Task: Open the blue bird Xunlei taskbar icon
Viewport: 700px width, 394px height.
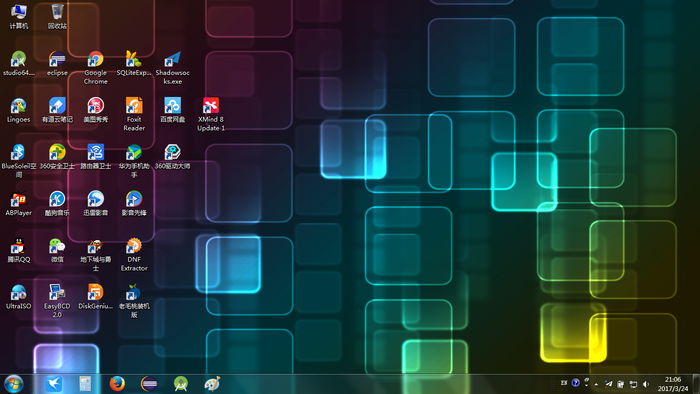Action: (54, 384)
